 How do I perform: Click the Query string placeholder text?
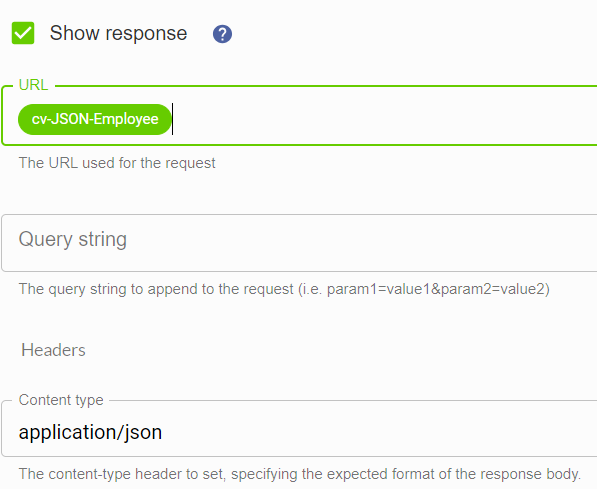click(x=73, y=240)
